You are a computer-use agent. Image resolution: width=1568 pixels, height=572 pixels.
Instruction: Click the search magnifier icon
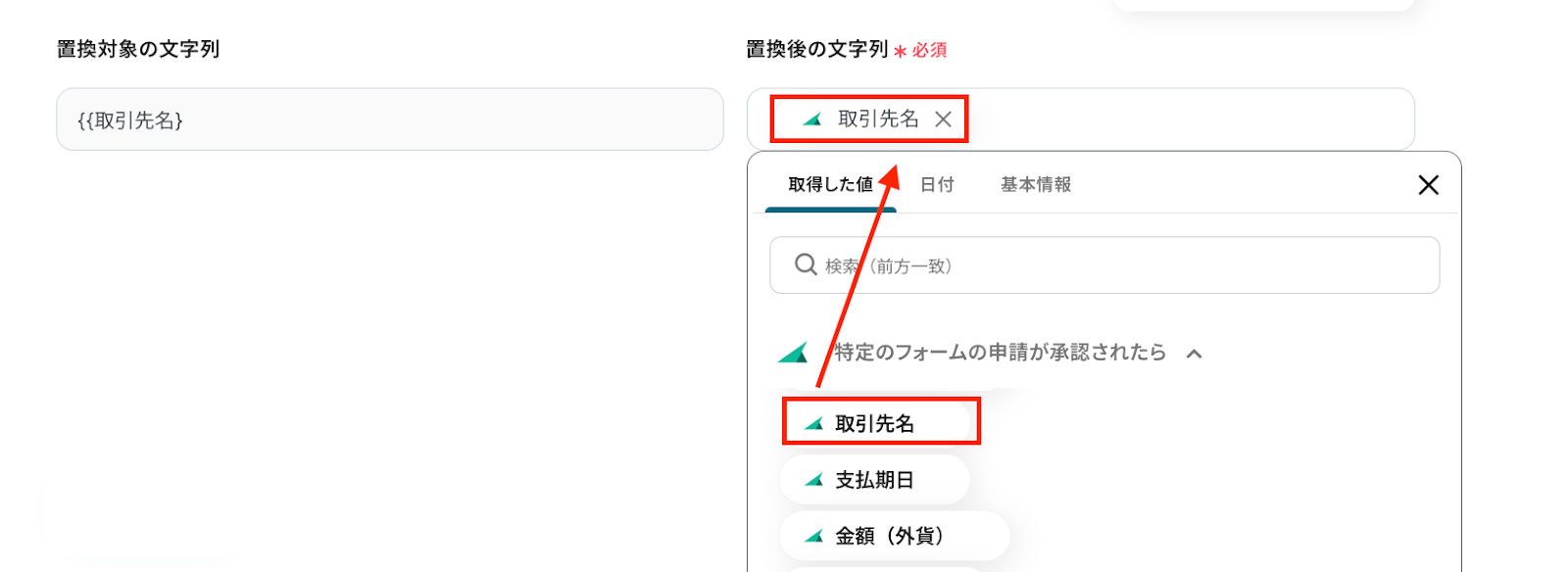coord(806,264)
